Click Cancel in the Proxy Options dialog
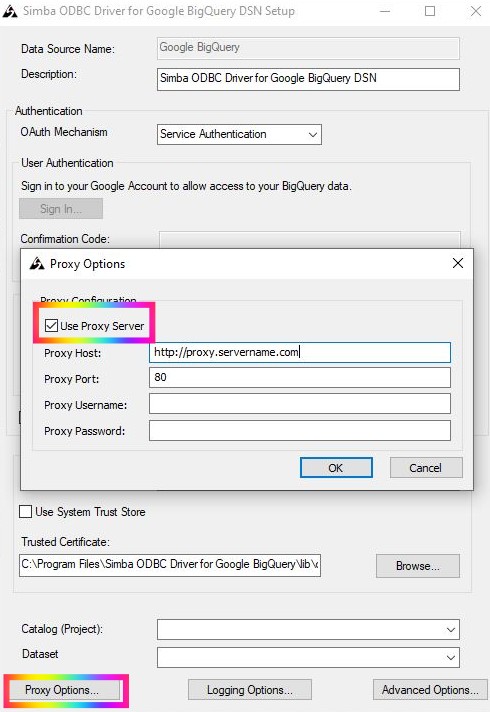The image size is (490, 712). click(426, 468)
